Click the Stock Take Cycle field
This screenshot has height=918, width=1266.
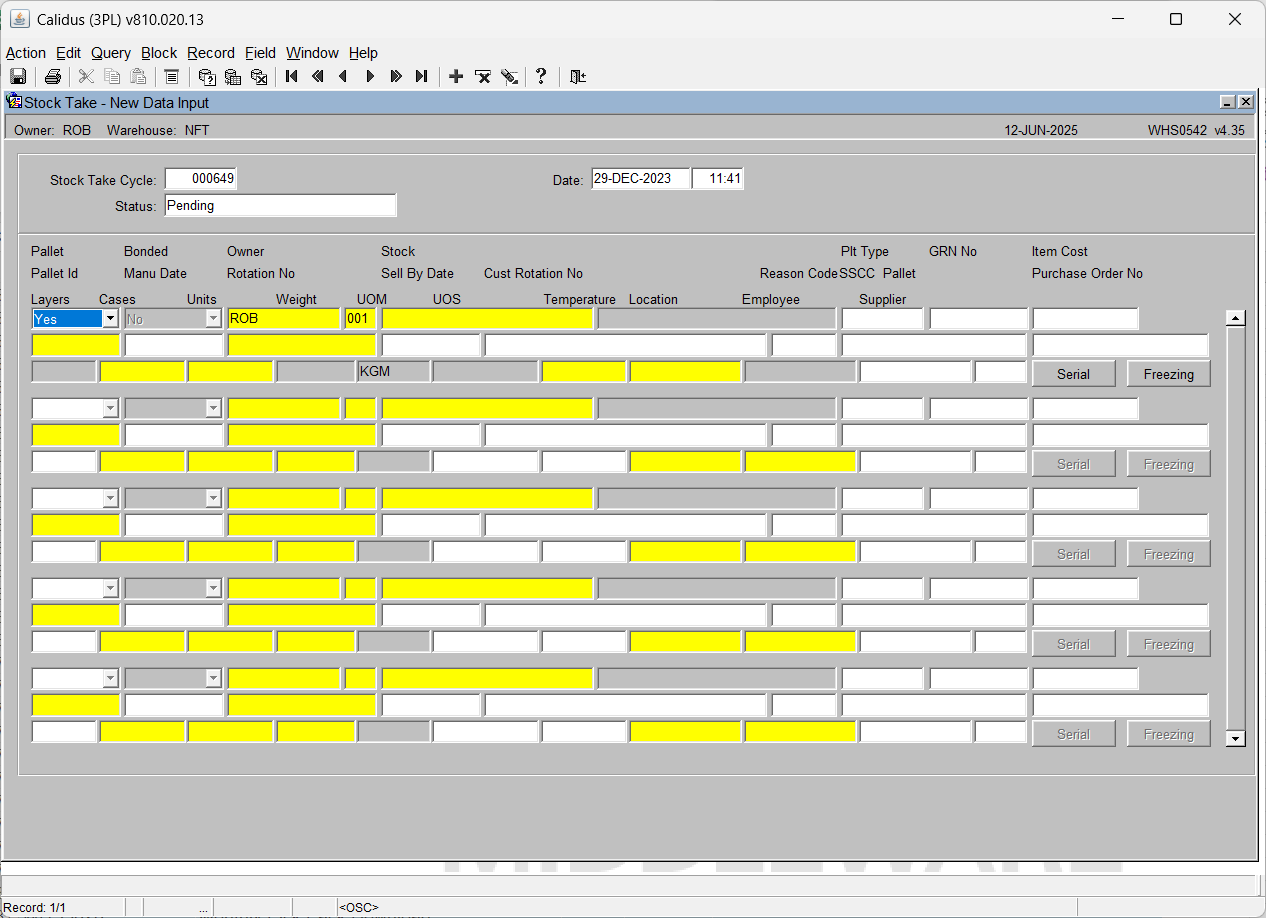point(201,179)
